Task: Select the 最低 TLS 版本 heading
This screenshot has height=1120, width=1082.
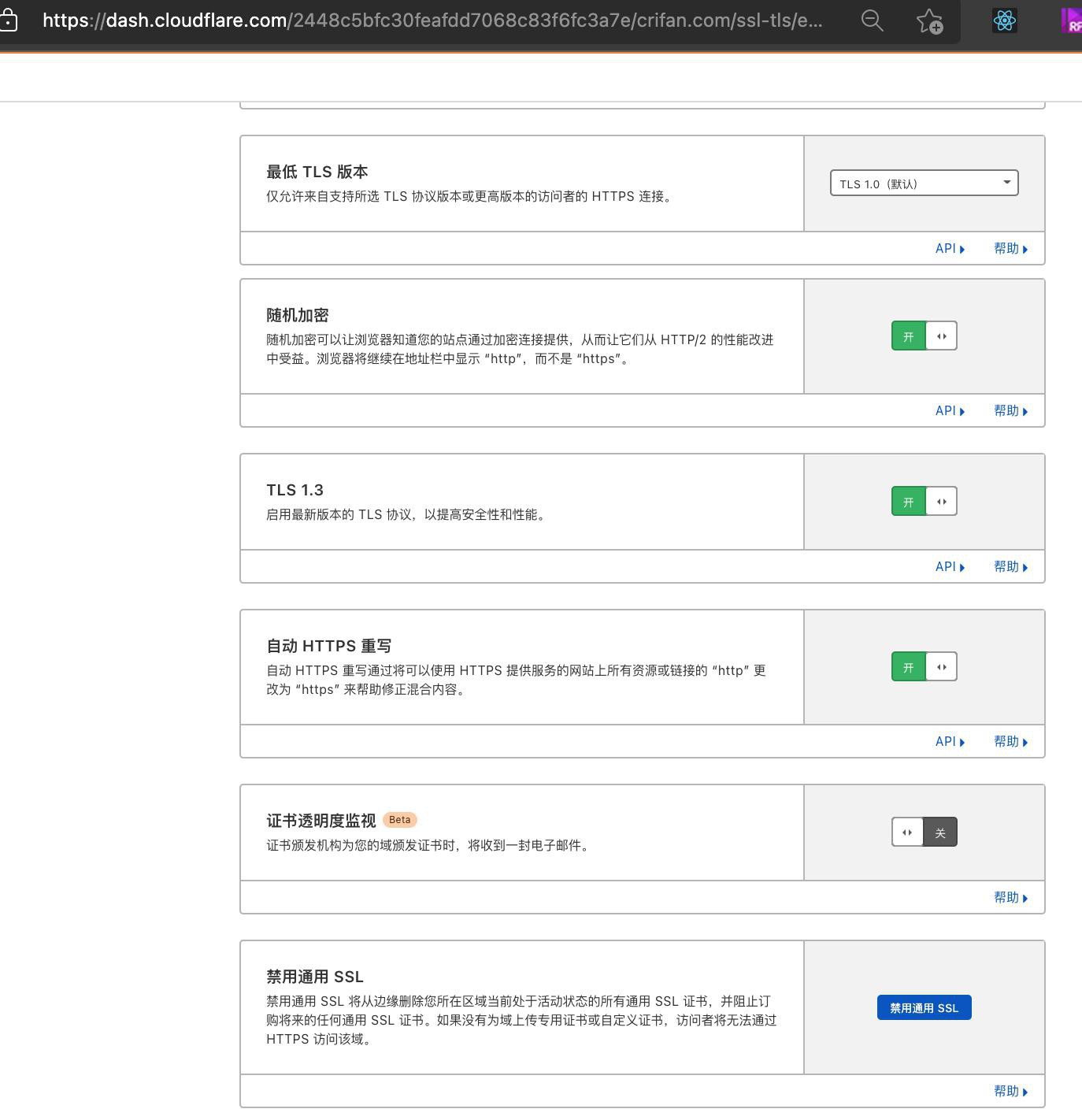Action: [317, 172]
